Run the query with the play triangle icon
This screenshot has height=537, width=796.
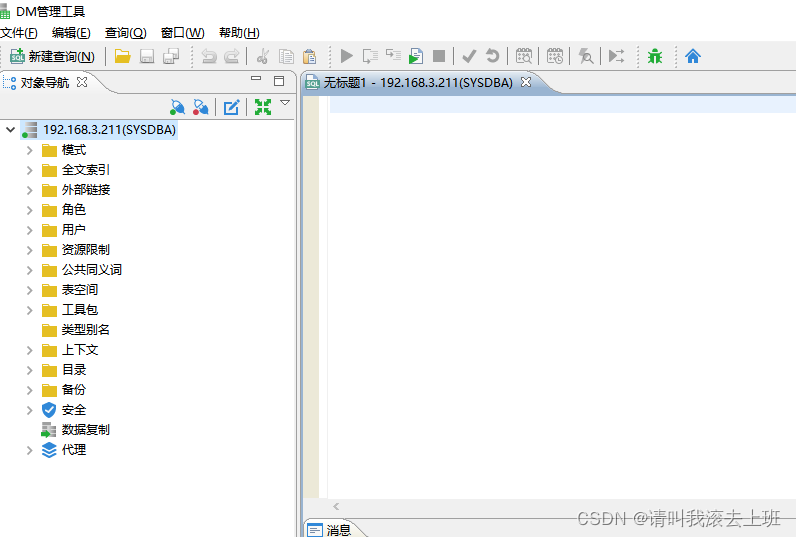(347, 56)
